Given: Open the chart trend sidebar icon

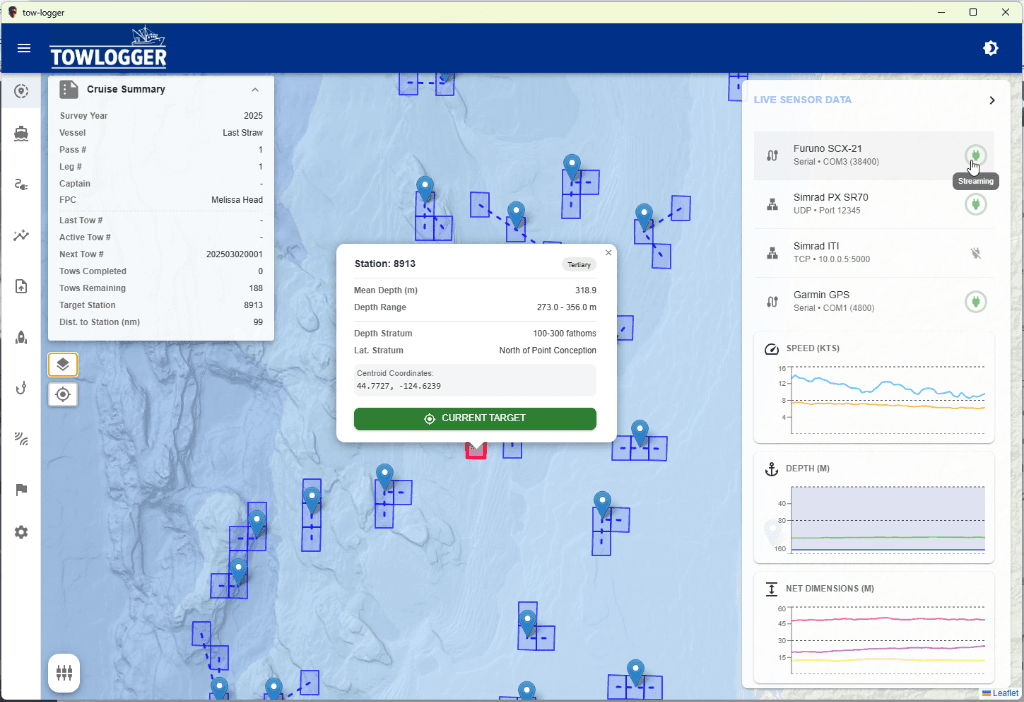Looking at the screenshot, I should 21,236.
